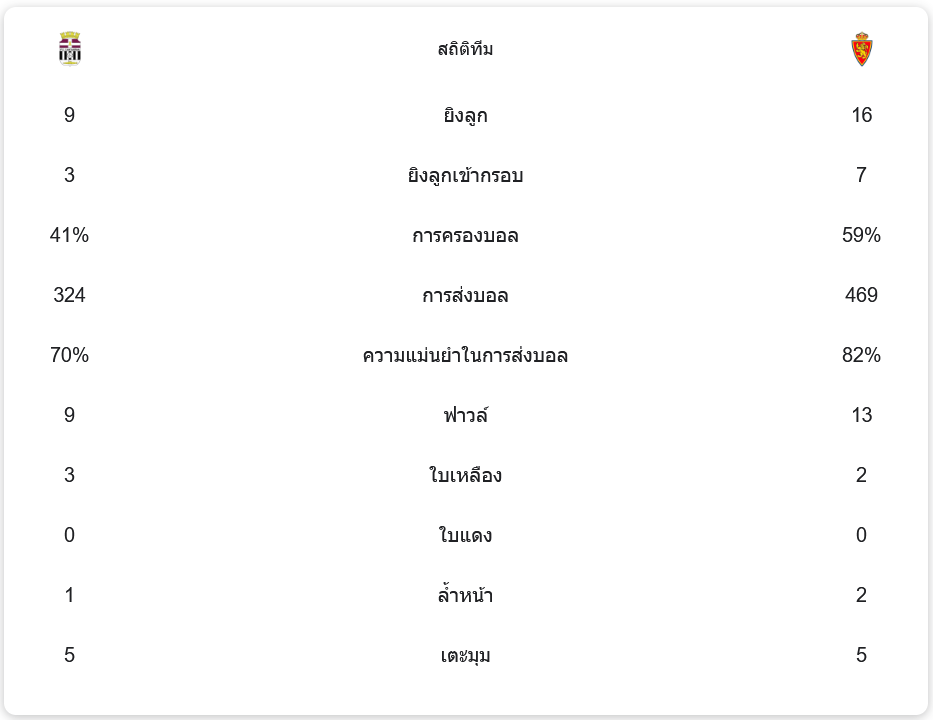Select the away team's 469 passes value
Image resolution: width=933 pixels, height=720 pixels.
click(x=861, y=295)
